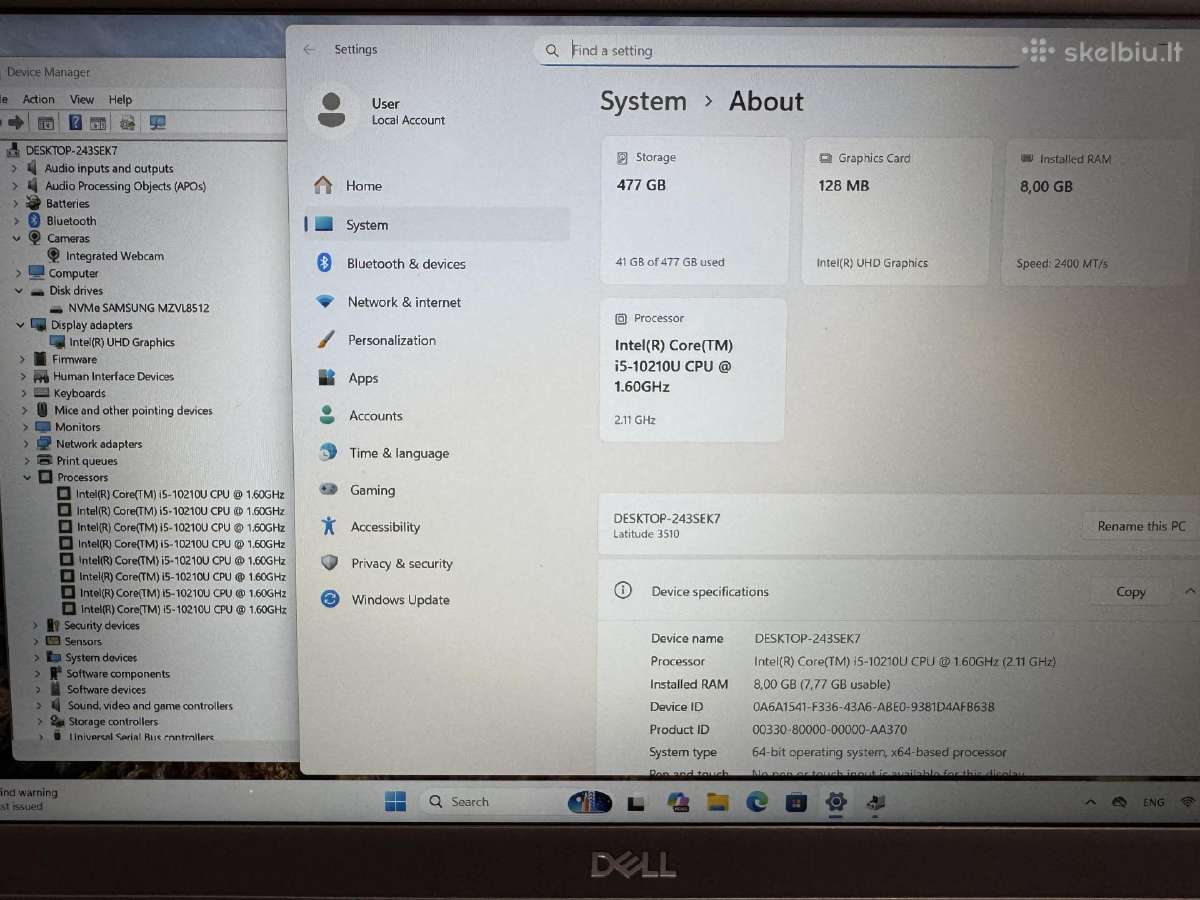Select Network adapters category
Image resolution: width=1200 pixels, height=900 pixels.
pos(99,444)
